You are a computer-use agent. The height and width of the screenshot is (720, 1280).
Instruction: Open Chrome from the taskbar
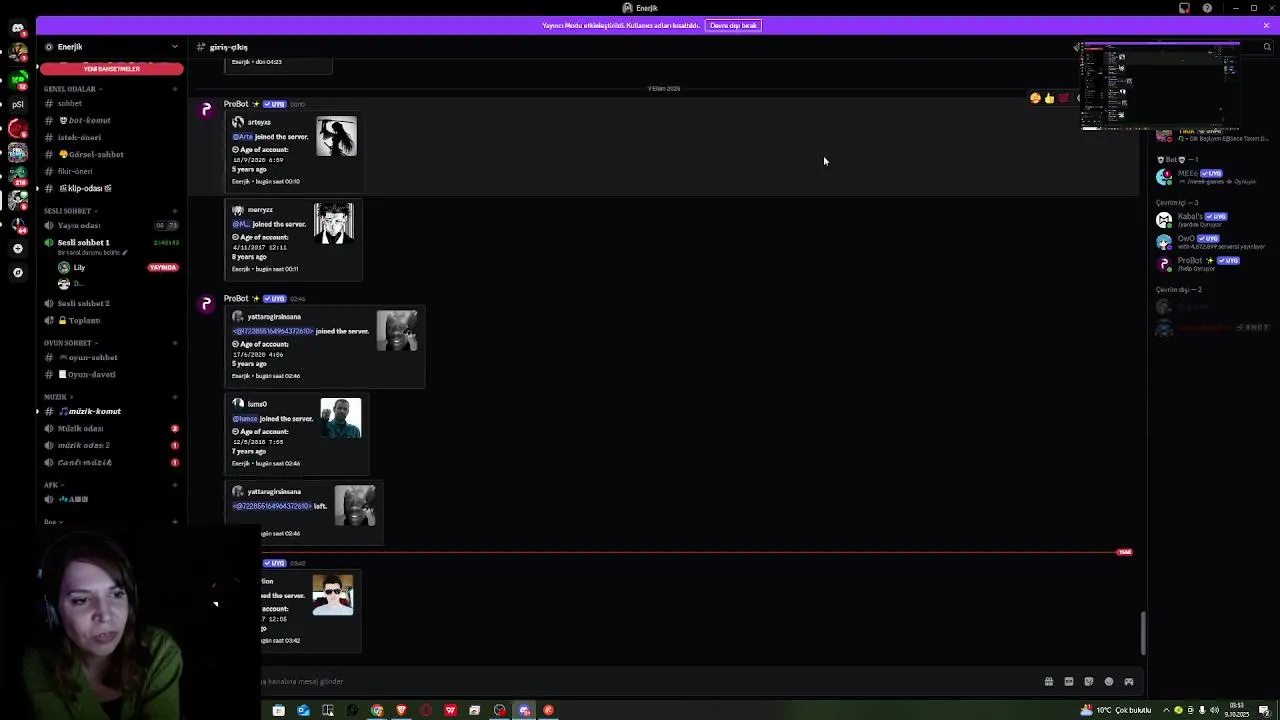(377, 711)
